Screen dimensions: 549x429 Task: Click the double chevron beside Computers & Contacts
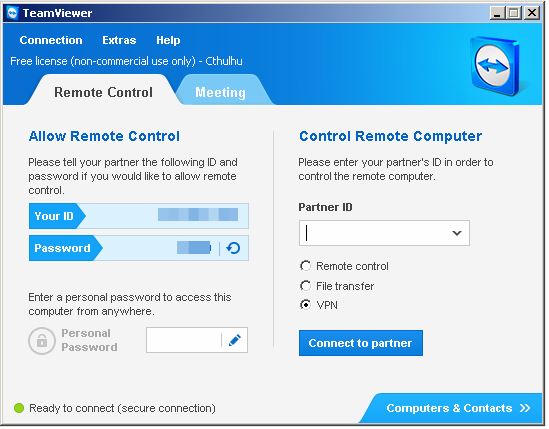click(525, 408)
